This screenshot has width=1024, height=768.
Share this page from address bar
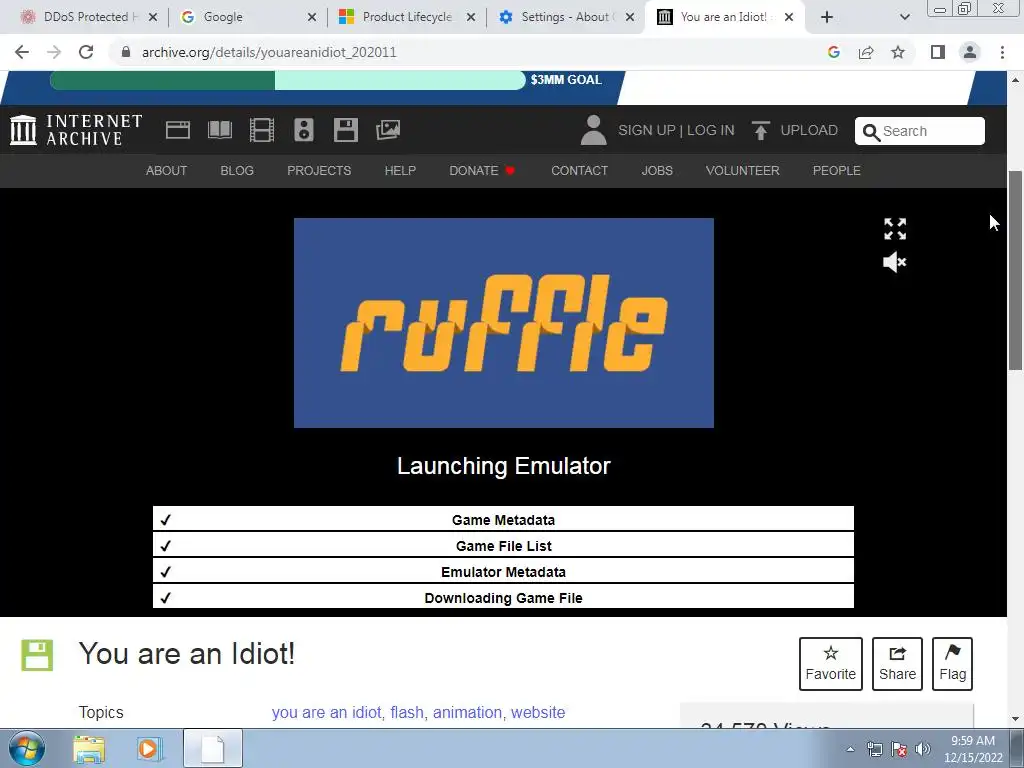point(866,52)
